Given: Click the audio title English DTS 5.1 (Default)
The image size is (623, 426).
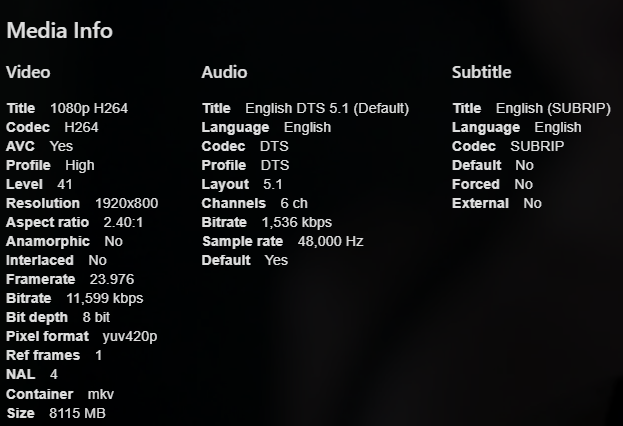Looking at the screenshot, I should (x=327, y=108).
